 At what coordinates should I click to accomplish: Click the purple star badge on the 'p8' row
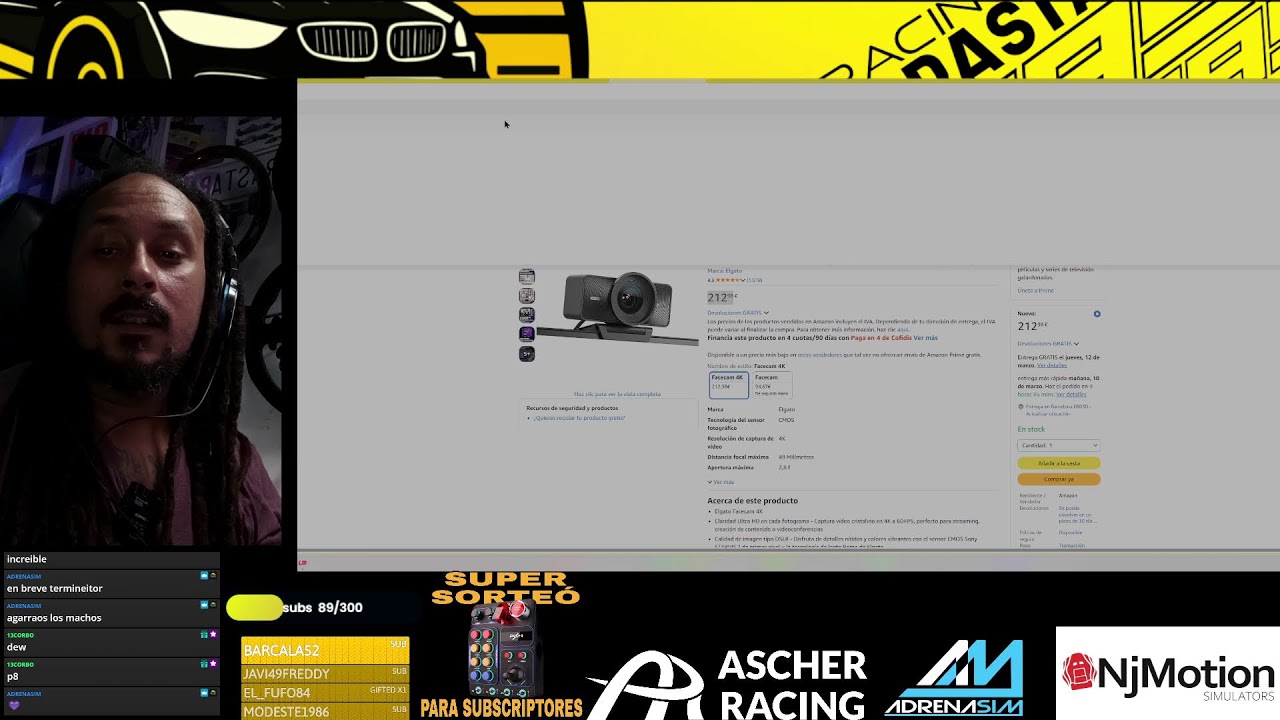[x=213, y=664]
